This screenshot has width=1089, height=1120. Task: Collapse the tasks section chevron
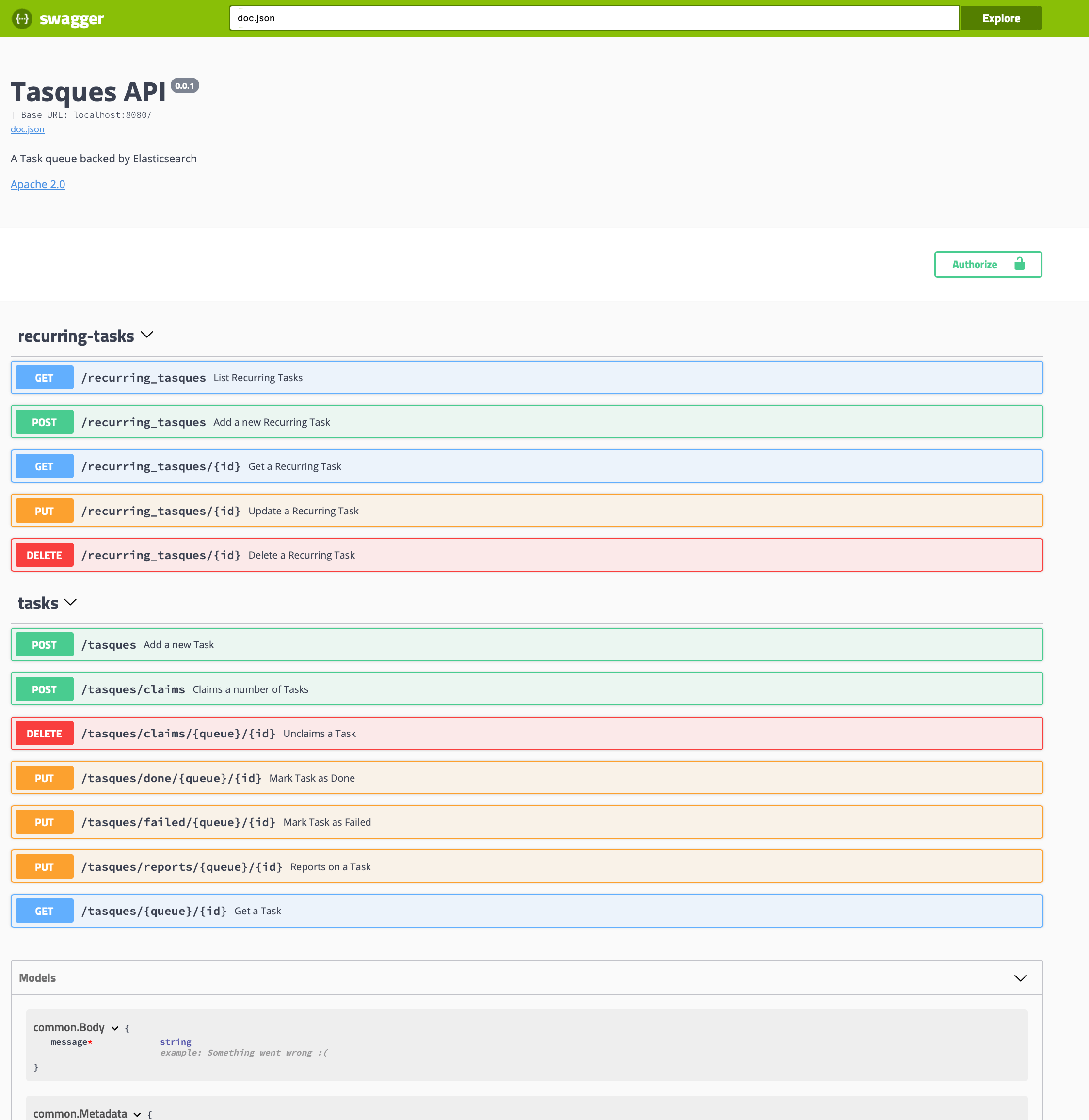pos(70,602)
